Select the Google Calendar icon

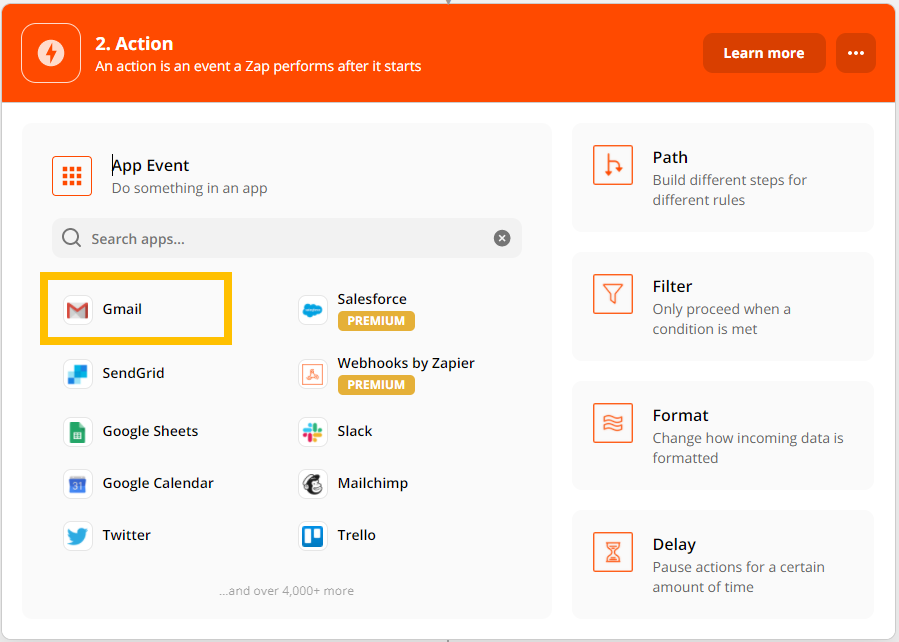(77, 484)
